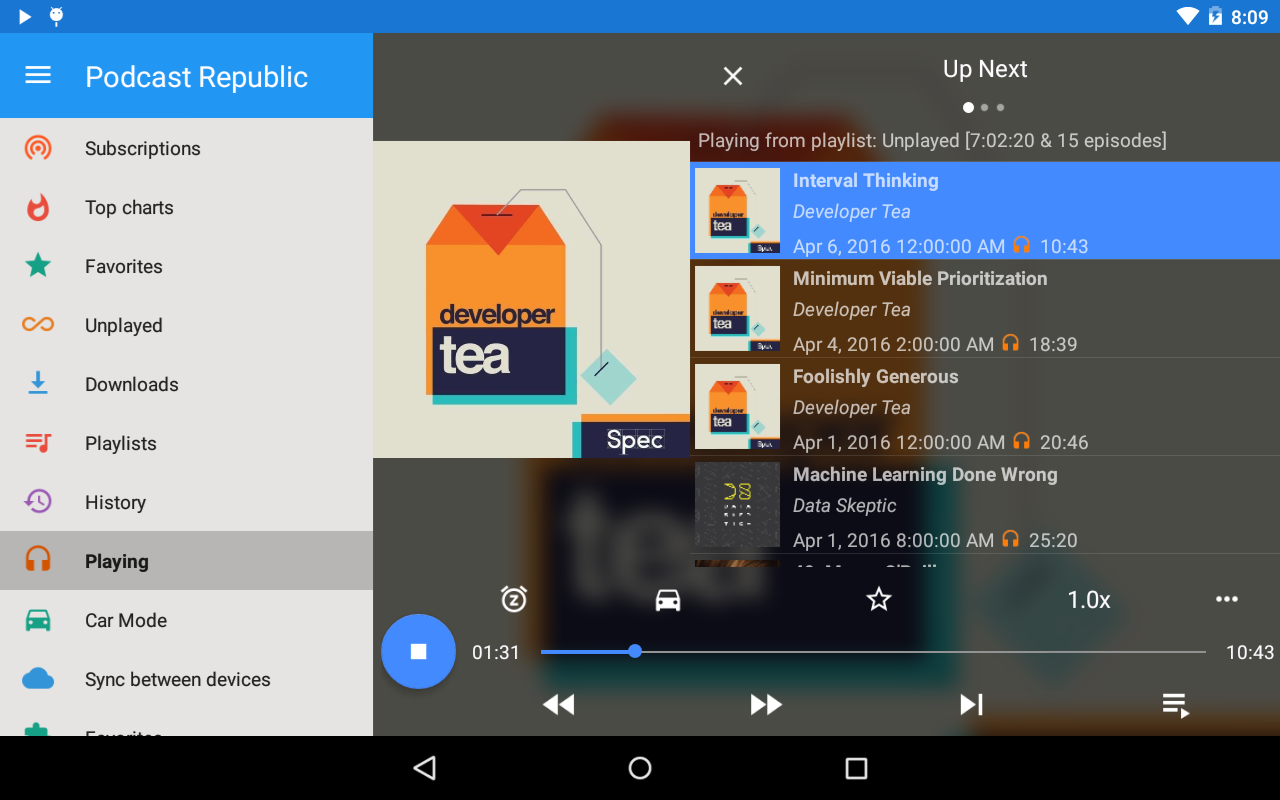Tap the Downloads arrow icon
The height and width of the screenshot is (800, 1280).
[x=38, y=383]
